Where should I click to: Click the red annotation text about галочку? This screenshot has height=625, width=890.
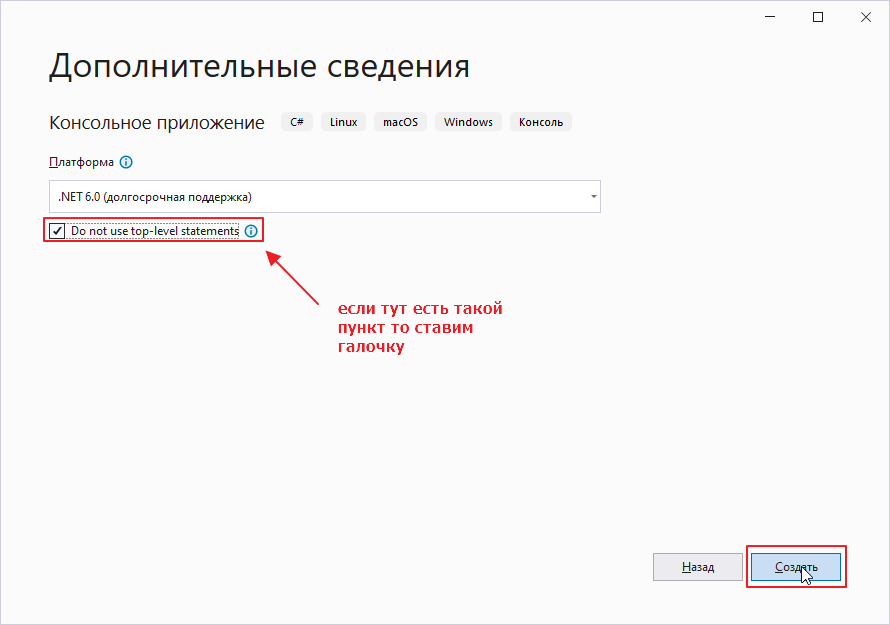(x=420, y=328)
